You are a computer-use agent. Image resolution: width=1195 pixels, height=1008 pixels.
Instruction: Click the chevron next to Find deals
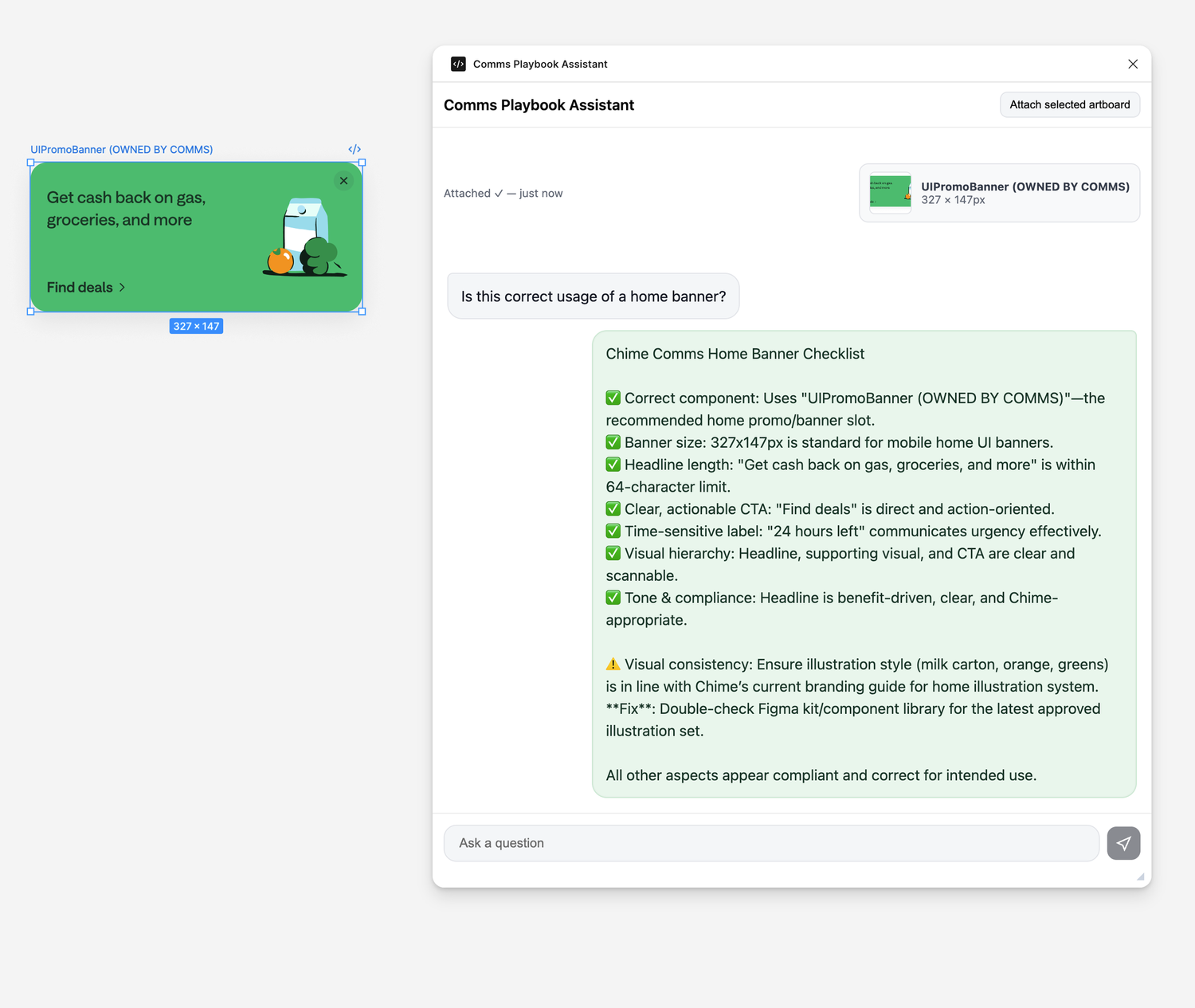122,288
